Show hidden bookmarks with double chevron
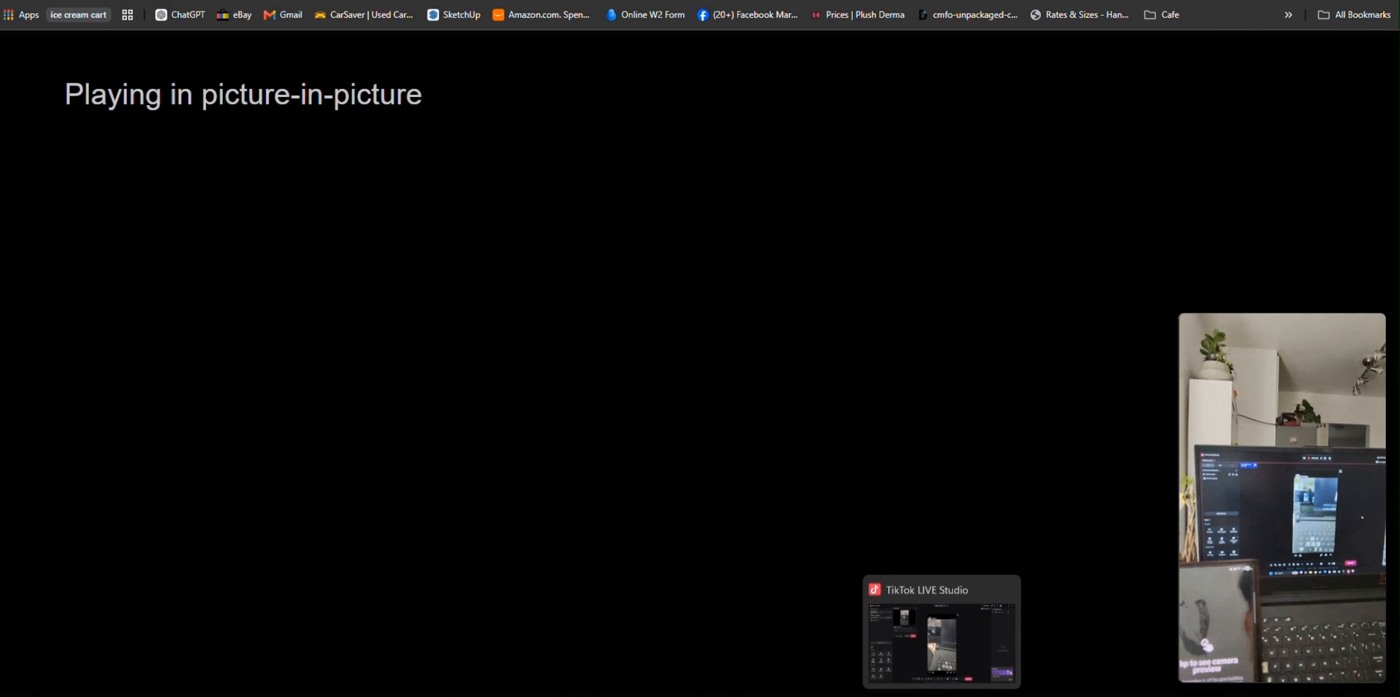Viewport: 1400px width, 697px height. pyautogui.click(x=1288, y=15)
